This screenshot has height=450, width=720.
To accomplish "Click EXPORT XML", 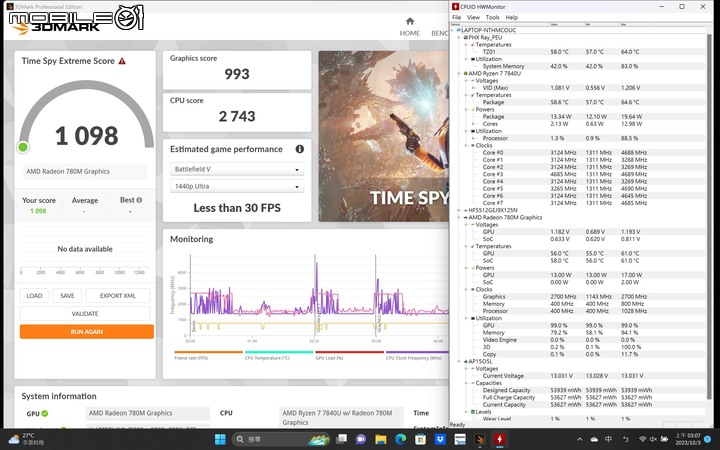I will 118,296.
